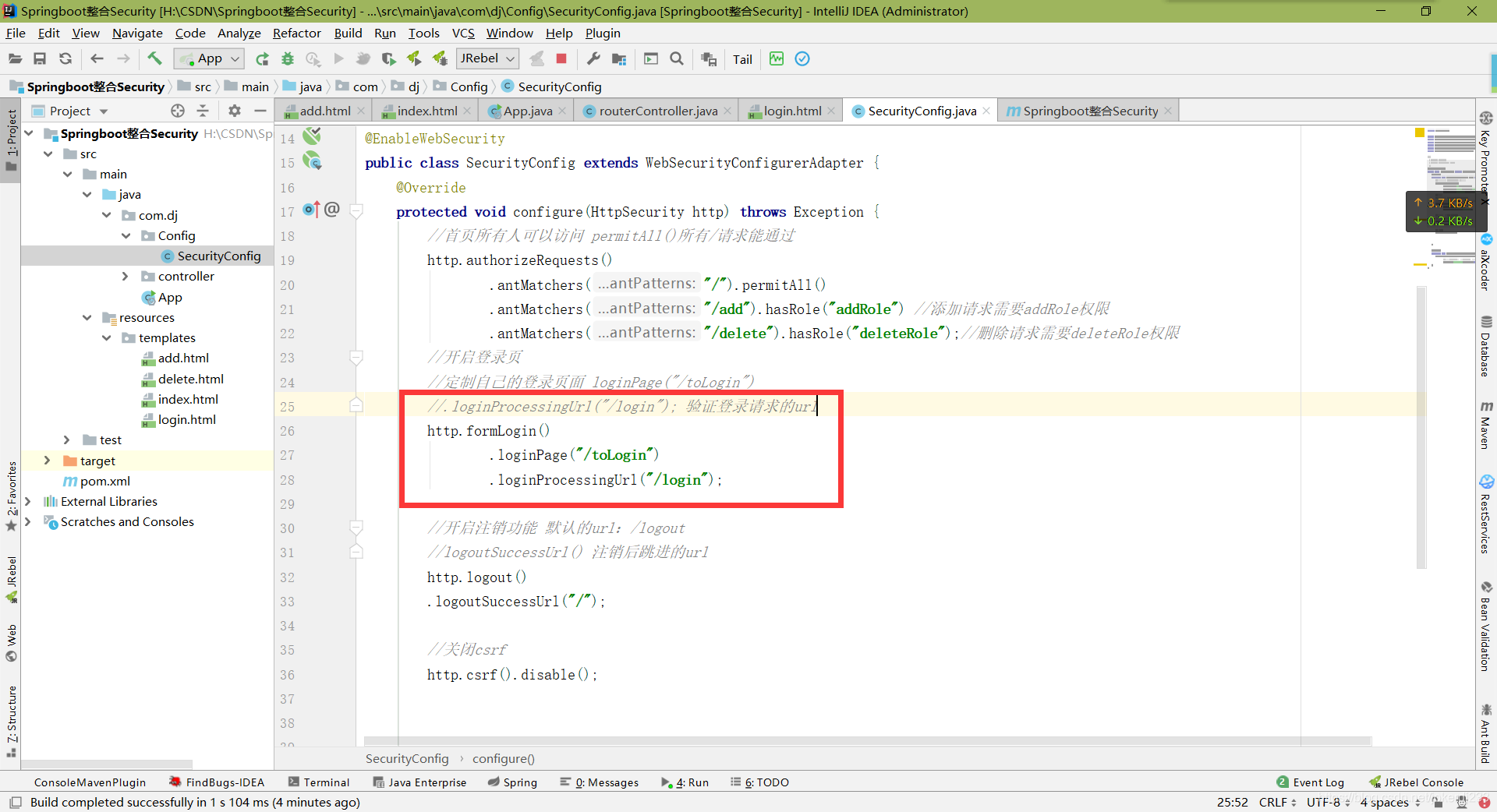The image size is (1497, 812).
Task: Toggle the 7: Structure side panel
Action: click(x=11, y=722)
